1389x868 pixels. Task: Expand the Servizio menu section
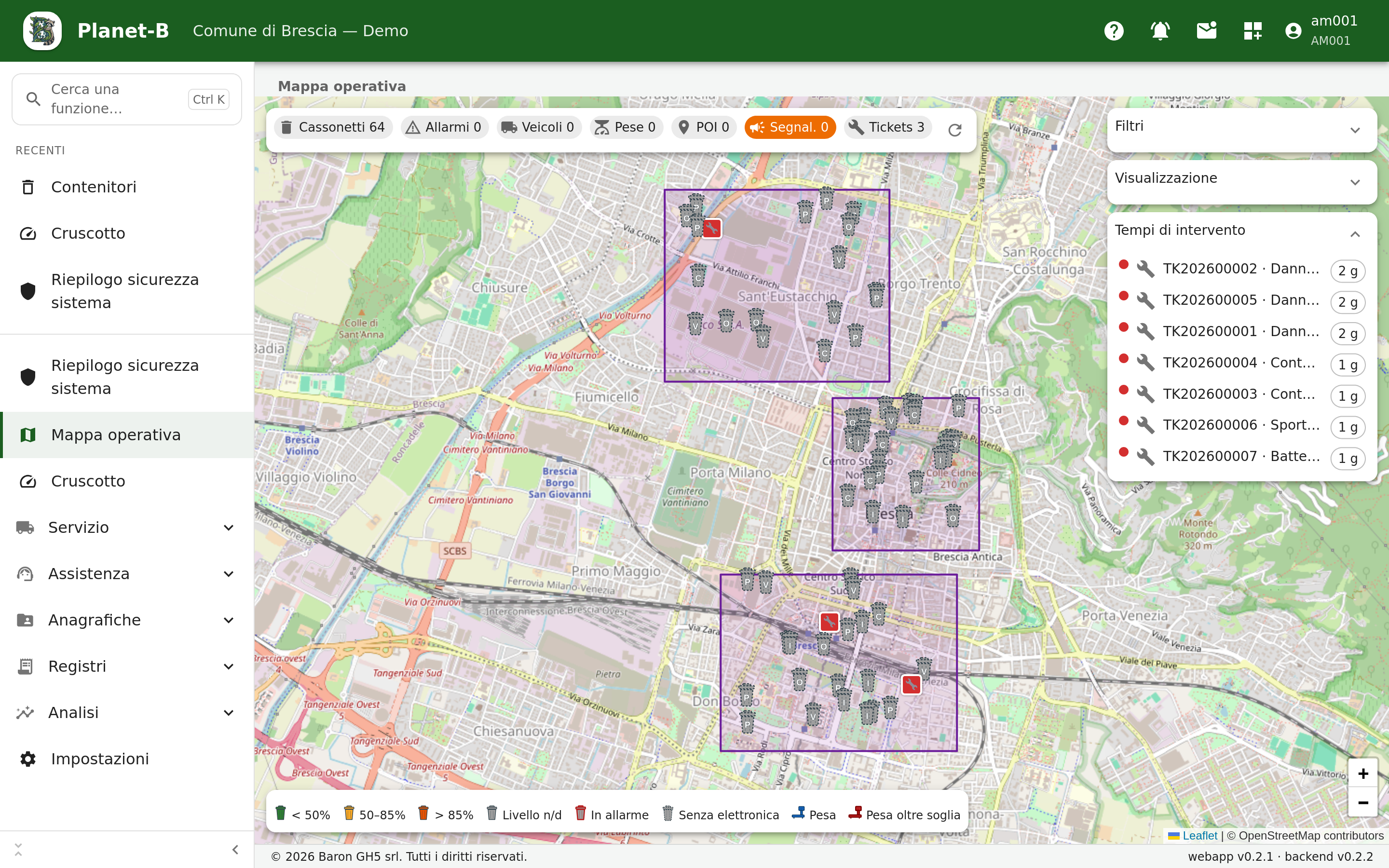point(127,528)
